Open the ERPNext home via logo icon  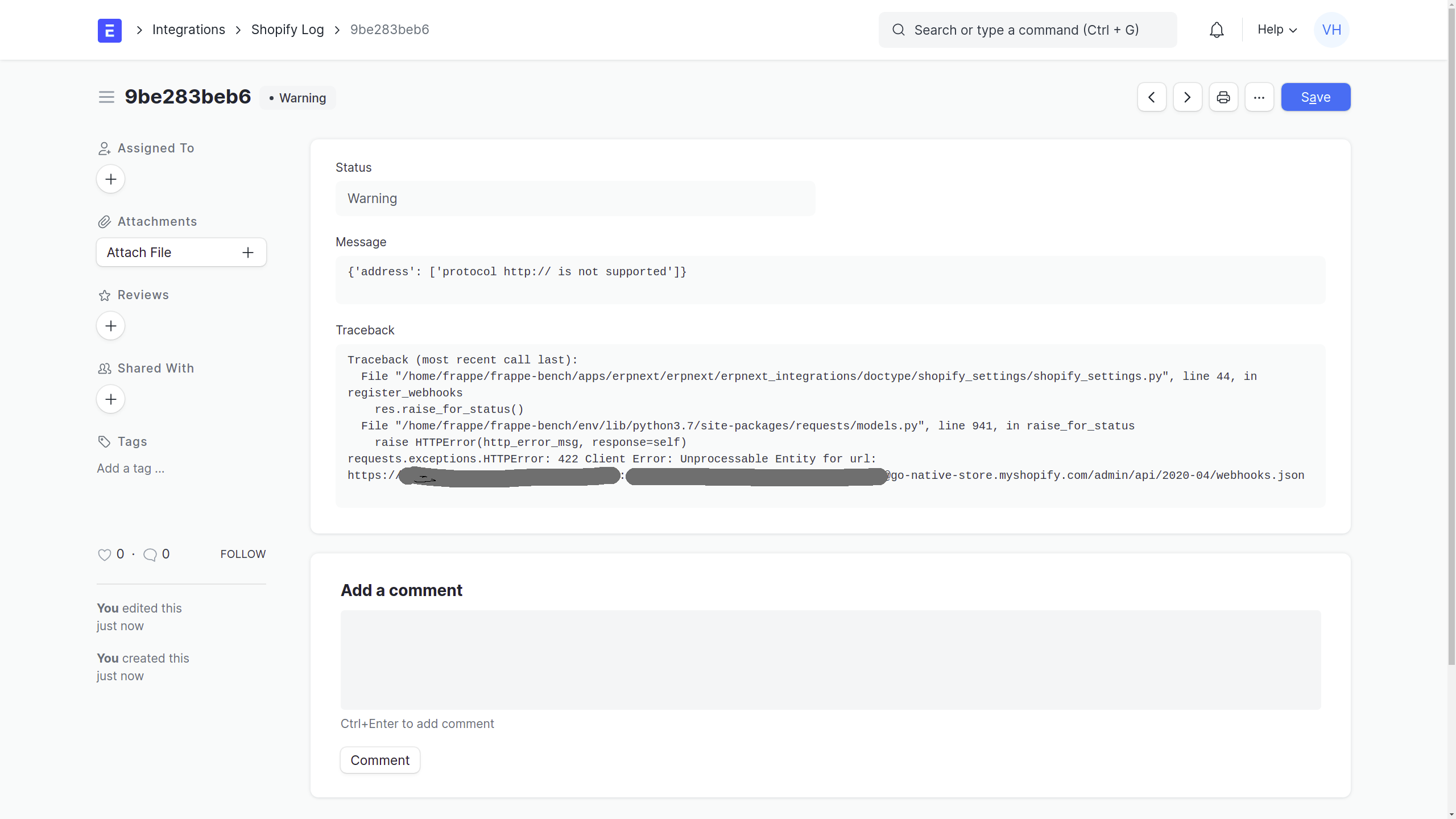pos(109,30)
